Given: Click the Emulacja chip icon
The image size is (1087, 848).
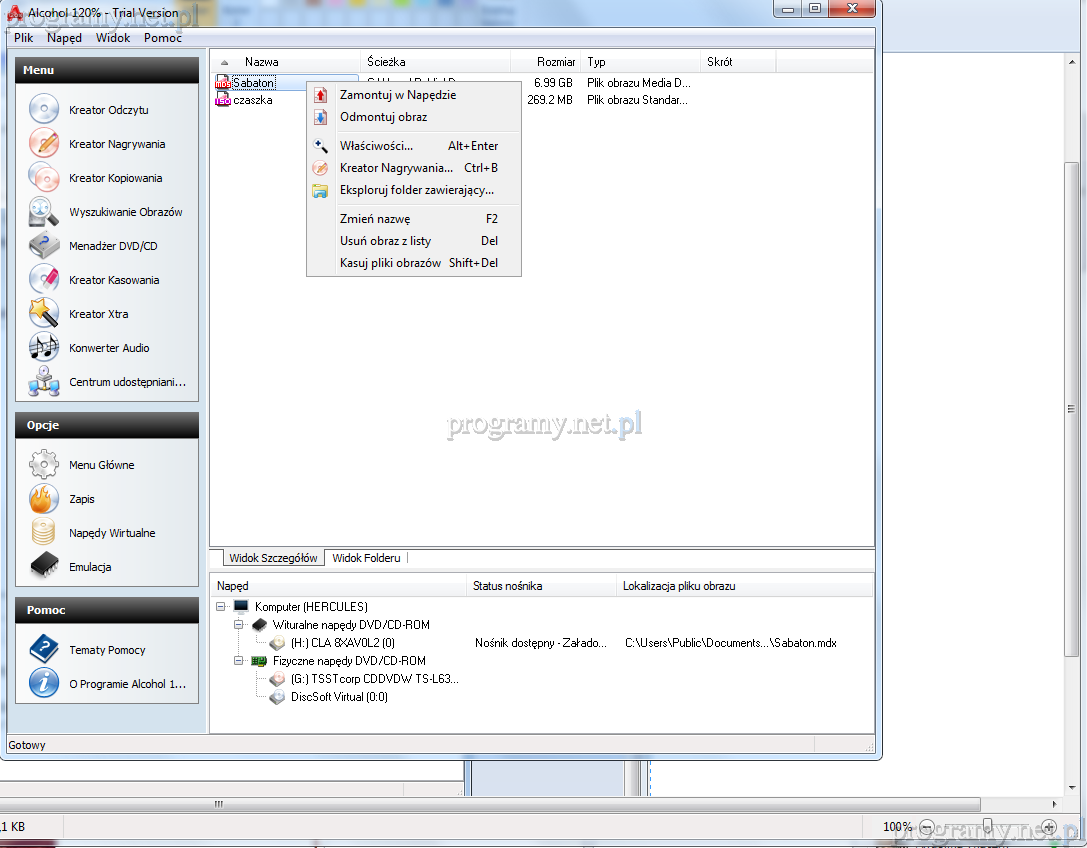Looking at the screenshot, I should [44, 567].
